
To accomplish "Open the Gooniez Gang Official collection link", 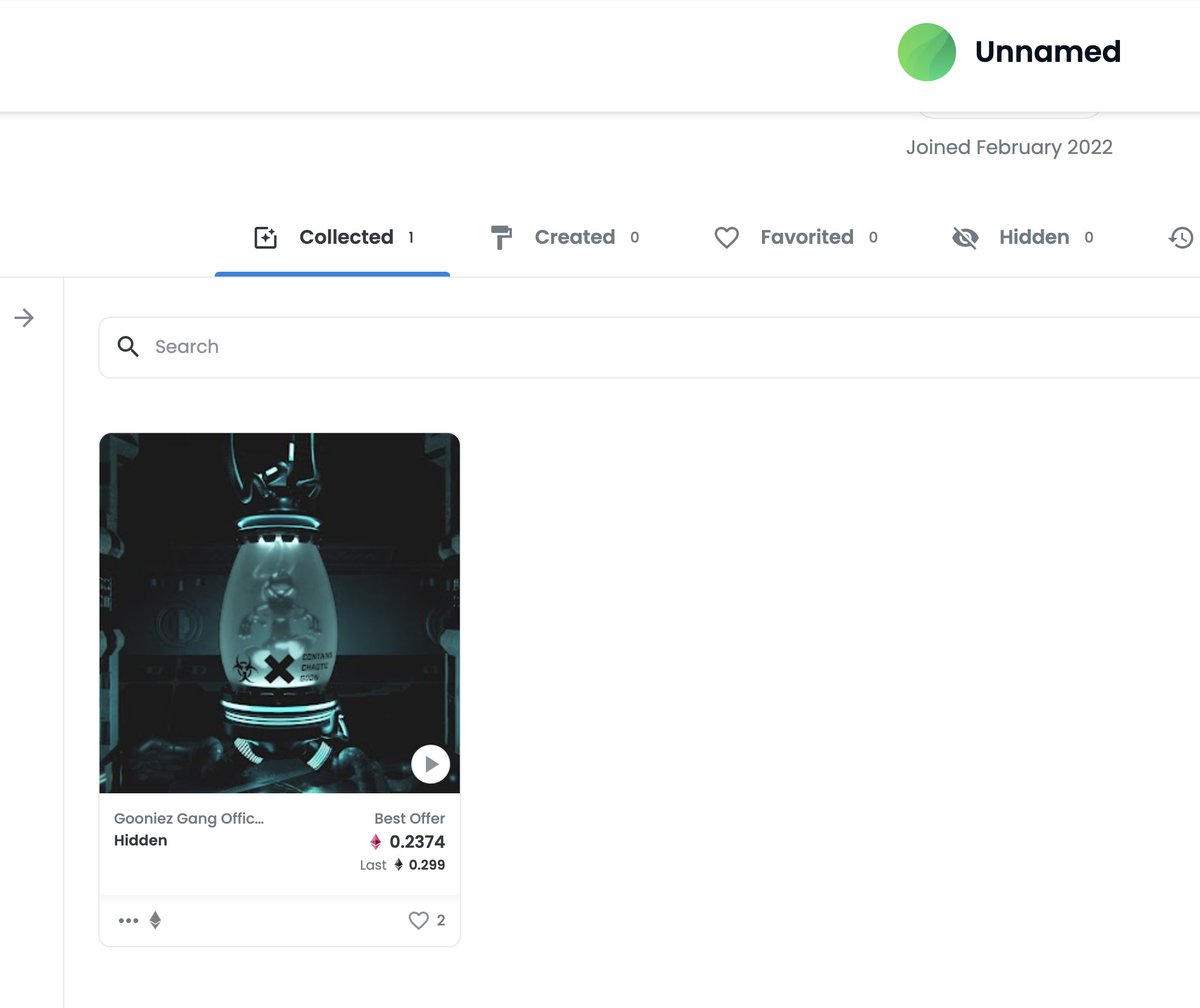I will [x=189, y=819].
